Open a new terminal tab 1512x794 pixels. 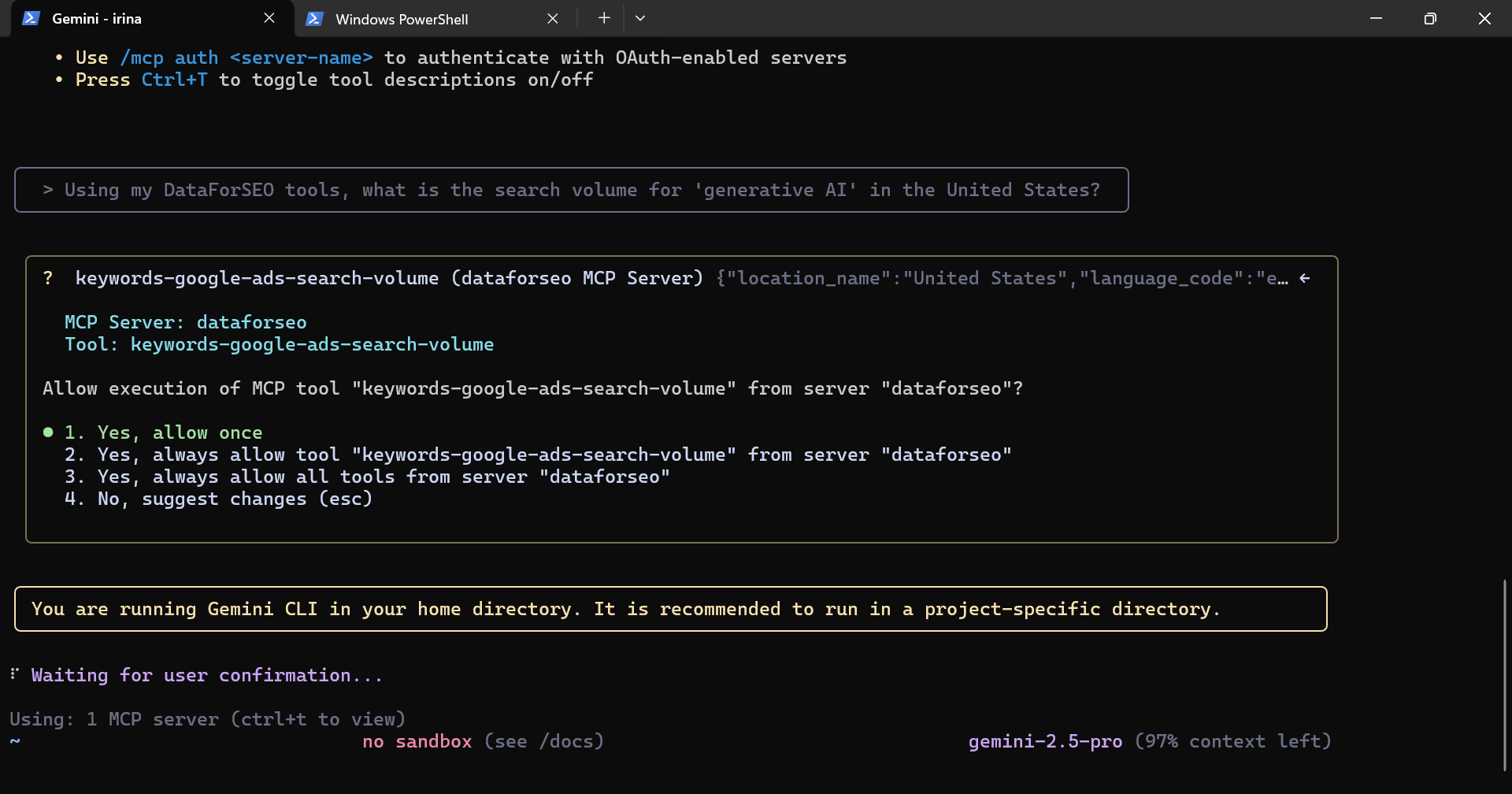[604, 18]
